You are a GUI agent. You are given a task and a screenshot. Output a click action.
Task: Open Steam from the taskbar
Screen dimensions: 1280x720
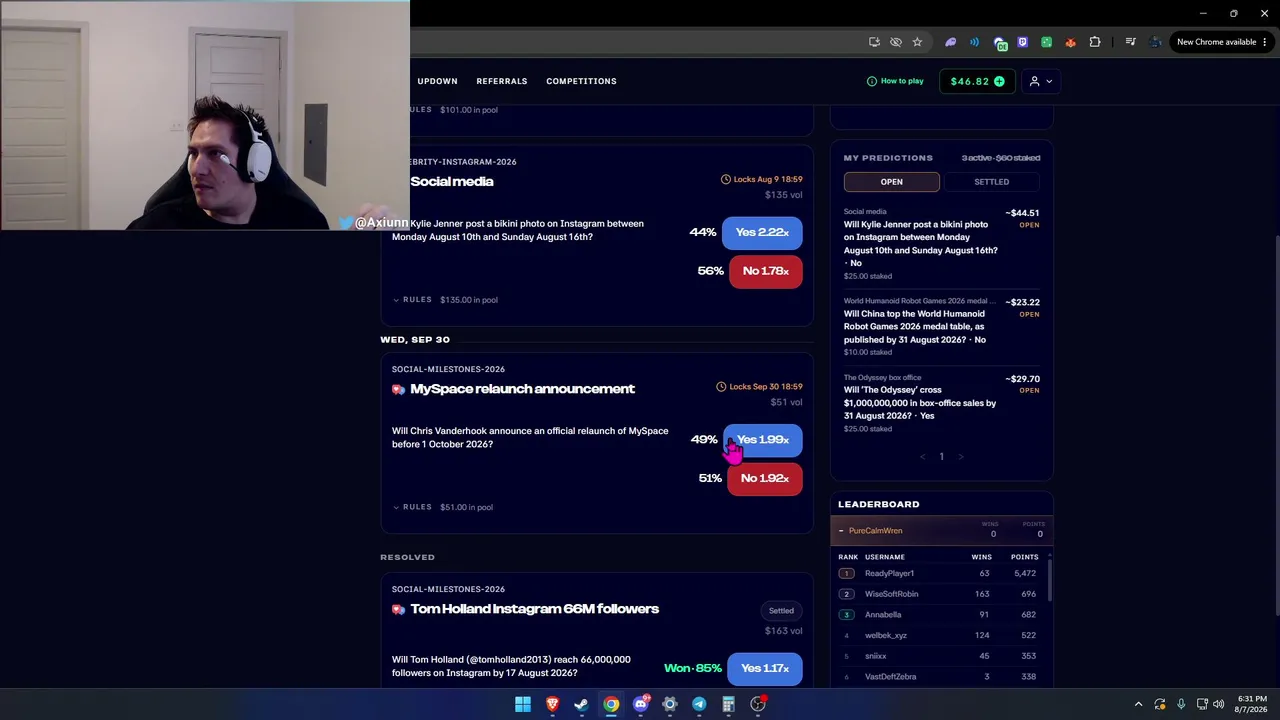[581, 705]
